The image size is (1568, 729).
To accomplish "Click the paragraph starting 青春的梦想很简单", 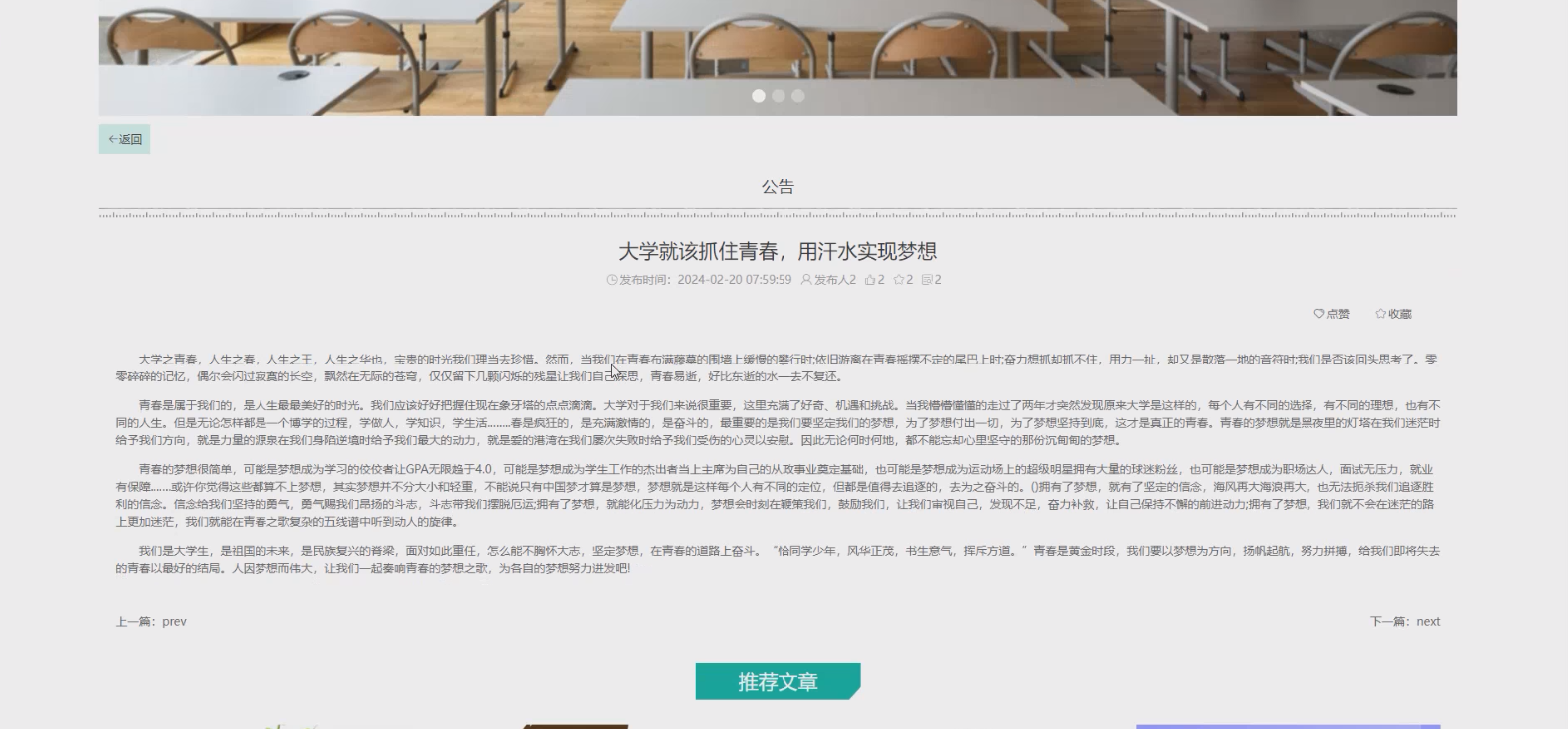I will coord(778,495).
